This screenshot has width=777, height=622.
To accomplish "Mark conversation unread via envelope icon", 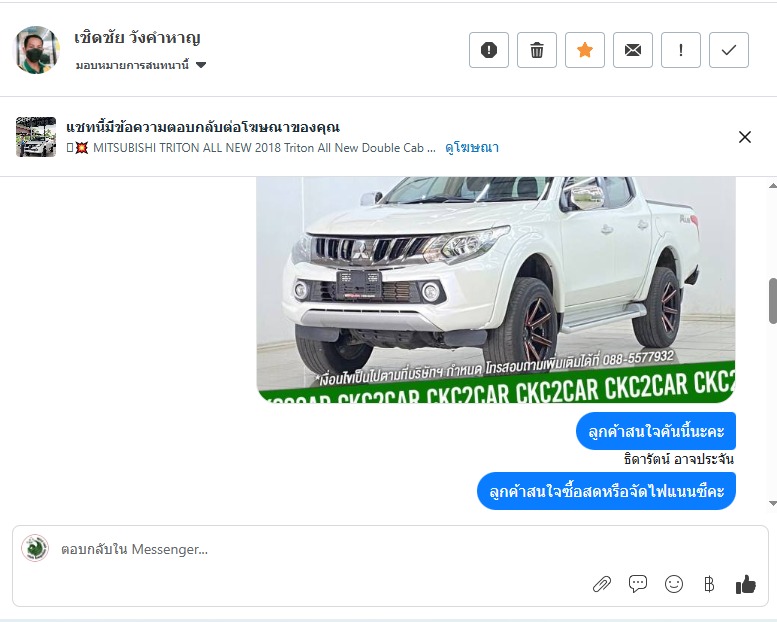I will [x=633, y=50].
